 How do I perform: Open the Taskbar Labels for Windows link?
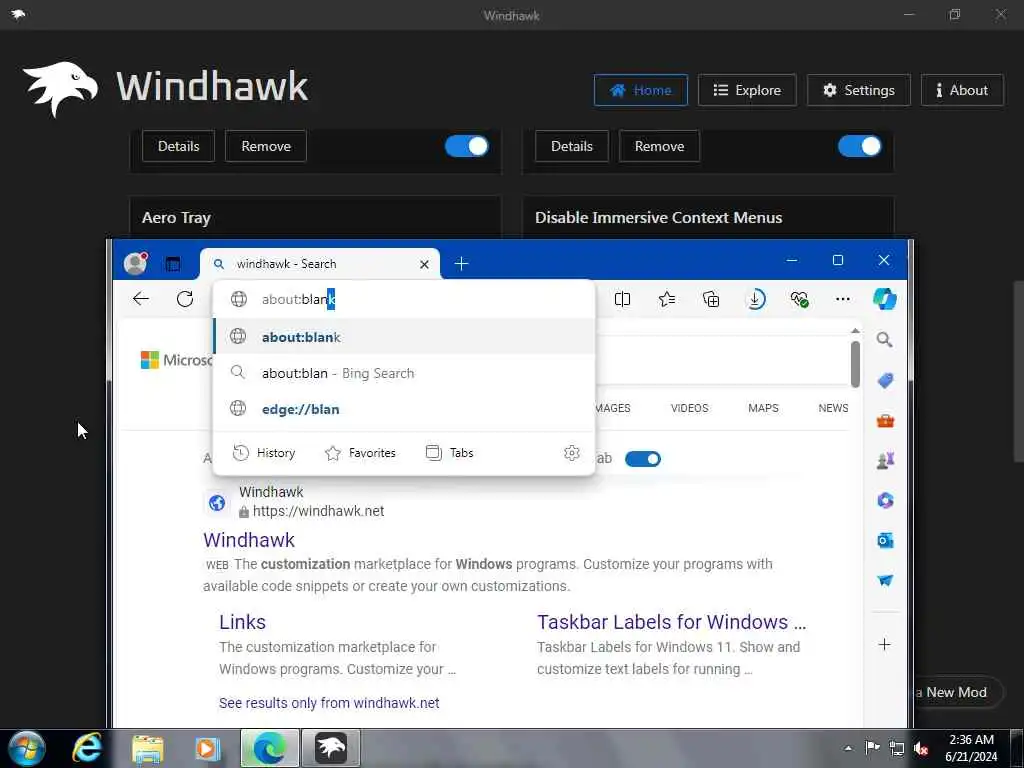(x=671, y=622)
